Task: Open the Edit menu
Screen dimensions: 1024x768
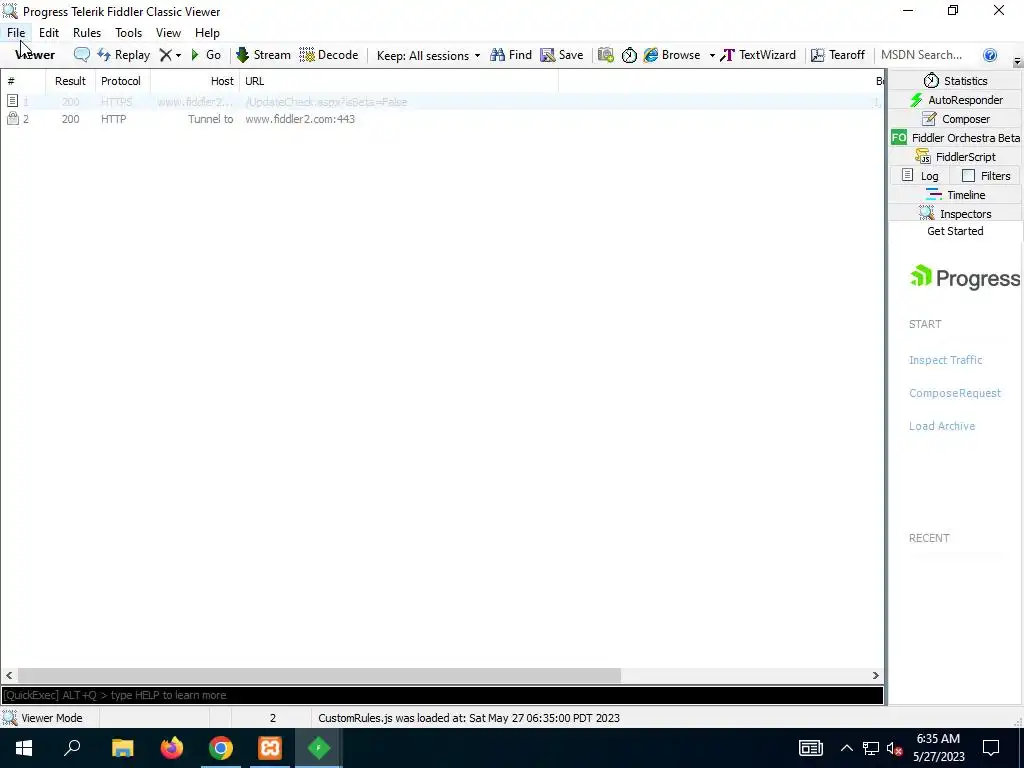Action: click(49, 33)
